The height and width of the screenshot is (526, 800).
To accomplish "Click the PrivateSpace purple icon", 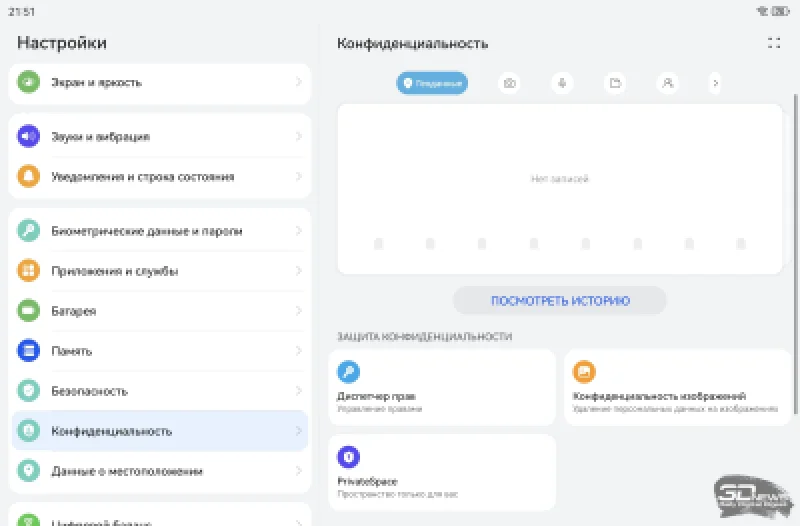I will coord(349,456).
